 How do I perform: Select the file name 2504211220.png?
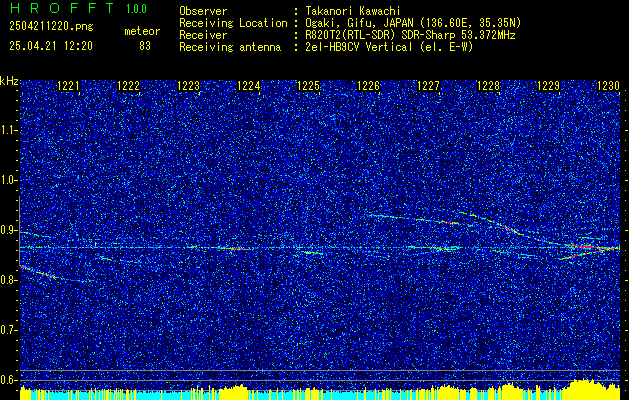[x=51, y=27]
